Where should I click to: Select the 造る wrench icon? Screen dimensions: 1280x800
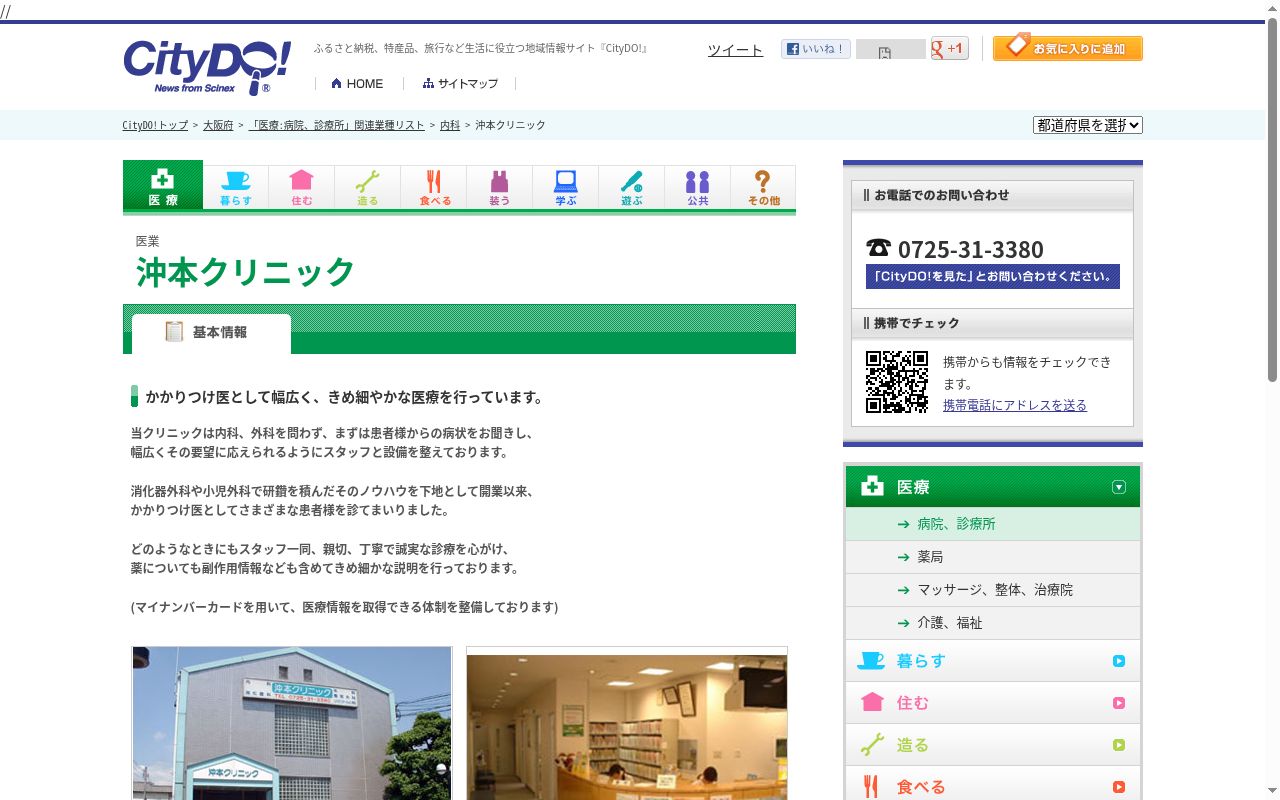(x=368, y=188)
